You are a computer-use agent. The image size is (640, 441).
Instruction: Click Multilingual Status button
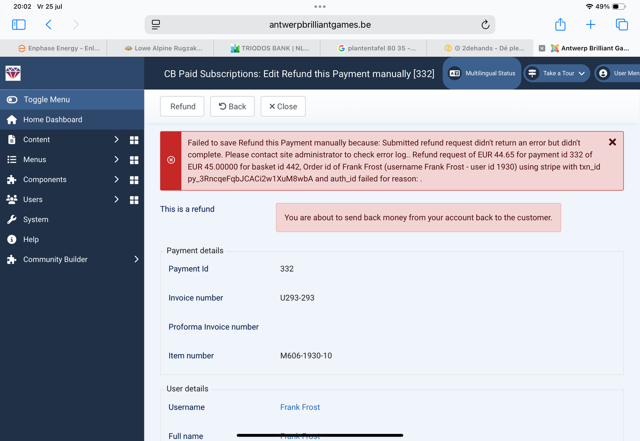[x=482, y=74]
